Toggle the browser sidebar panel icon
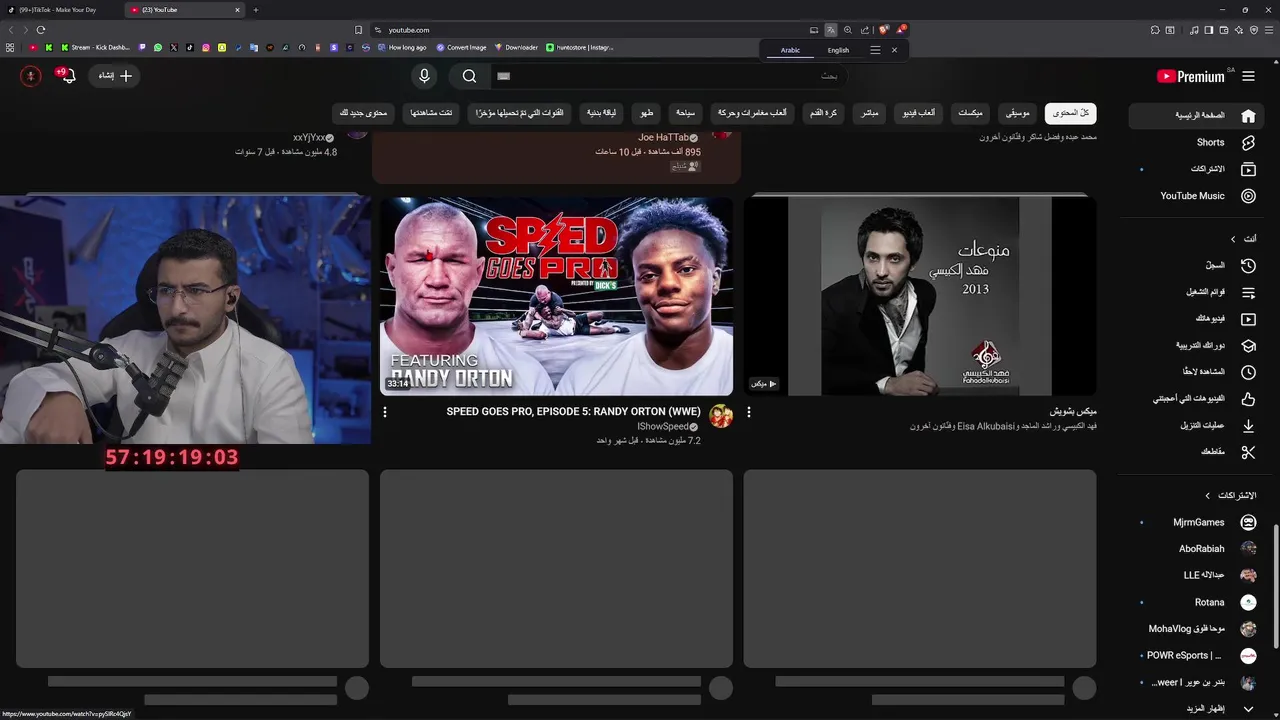The height and width of the screenshot is (720, 1280). (x=1209, y=30)
